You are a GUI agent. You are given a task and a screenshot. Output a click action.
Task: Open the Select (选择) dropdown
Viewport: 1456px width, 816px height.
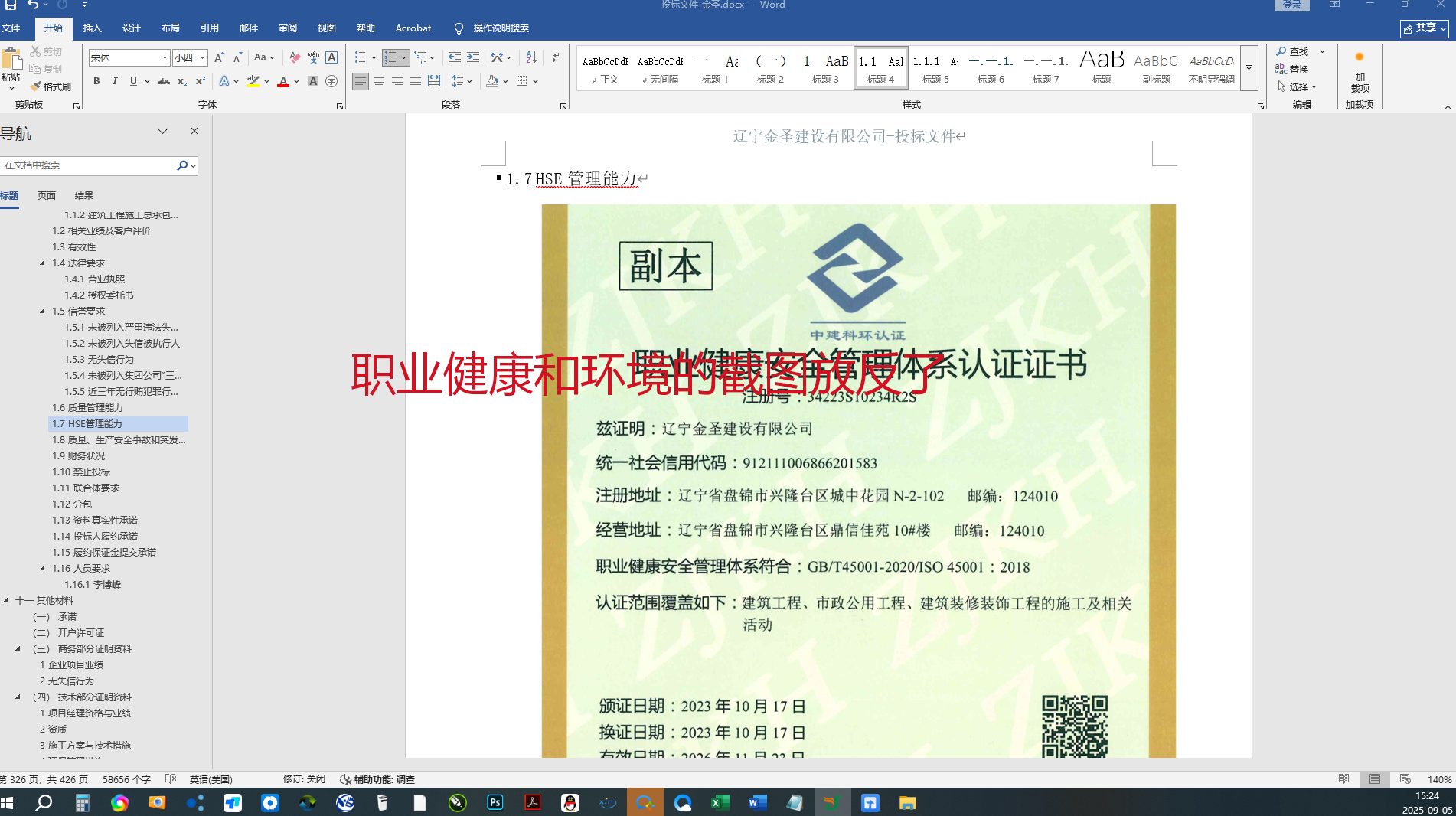(x=1297, y=86)
